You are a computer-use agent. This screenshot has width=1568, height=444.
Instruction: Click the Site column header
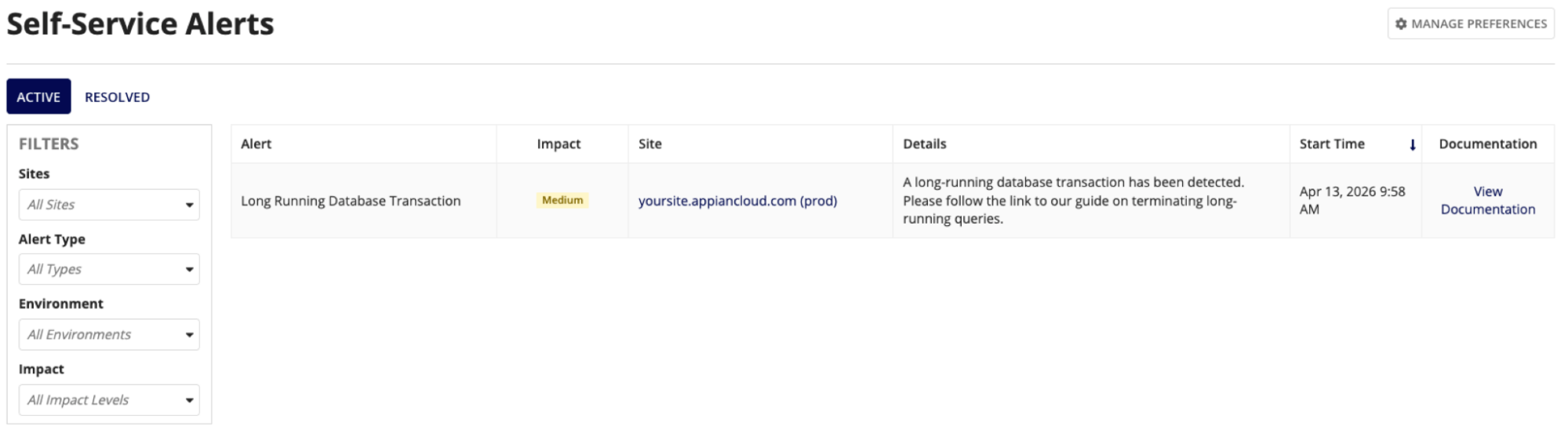click(x=650, y=144)
